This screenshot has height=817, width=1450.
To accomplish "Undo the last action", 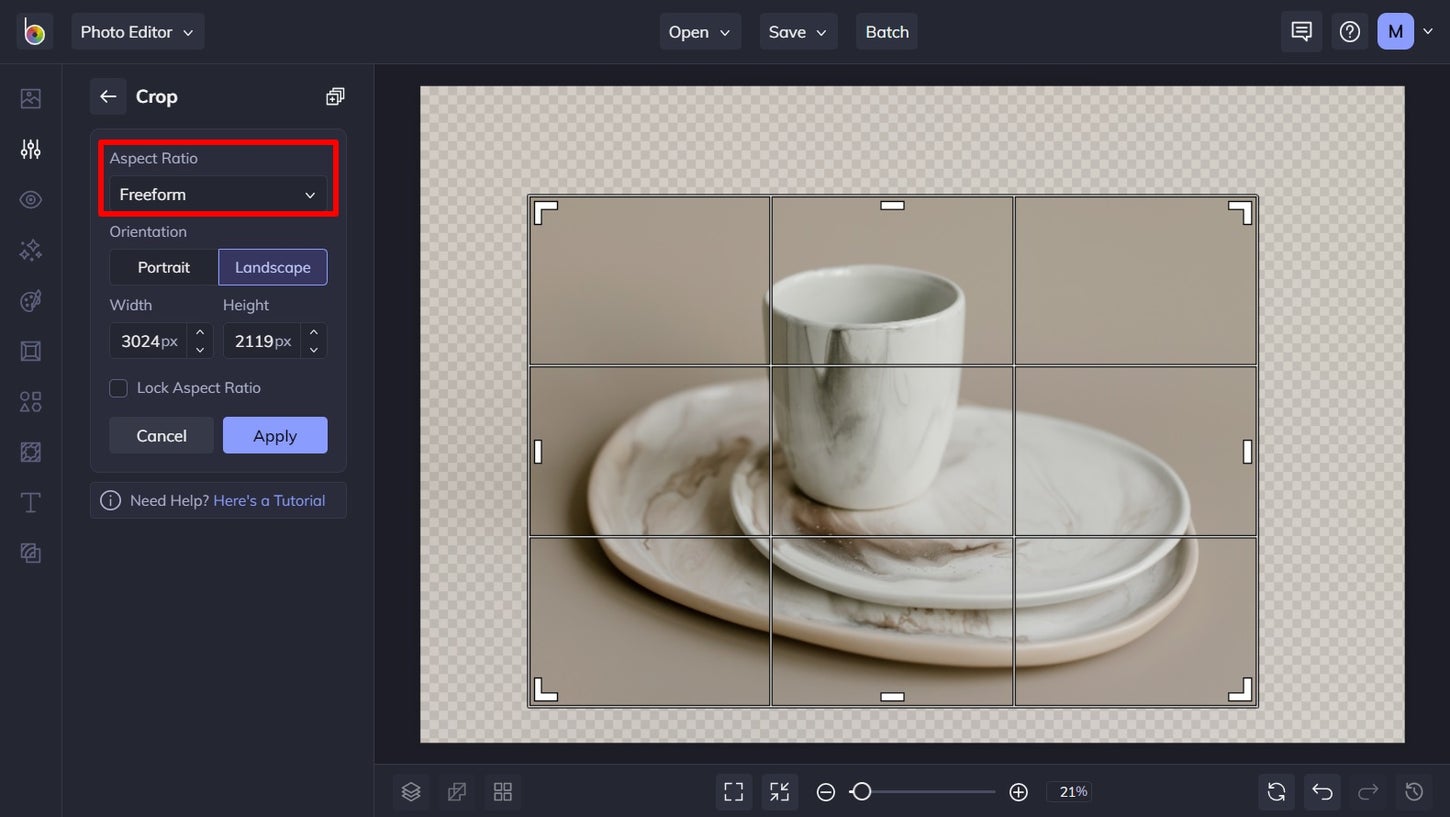I will pos(1322,791).
